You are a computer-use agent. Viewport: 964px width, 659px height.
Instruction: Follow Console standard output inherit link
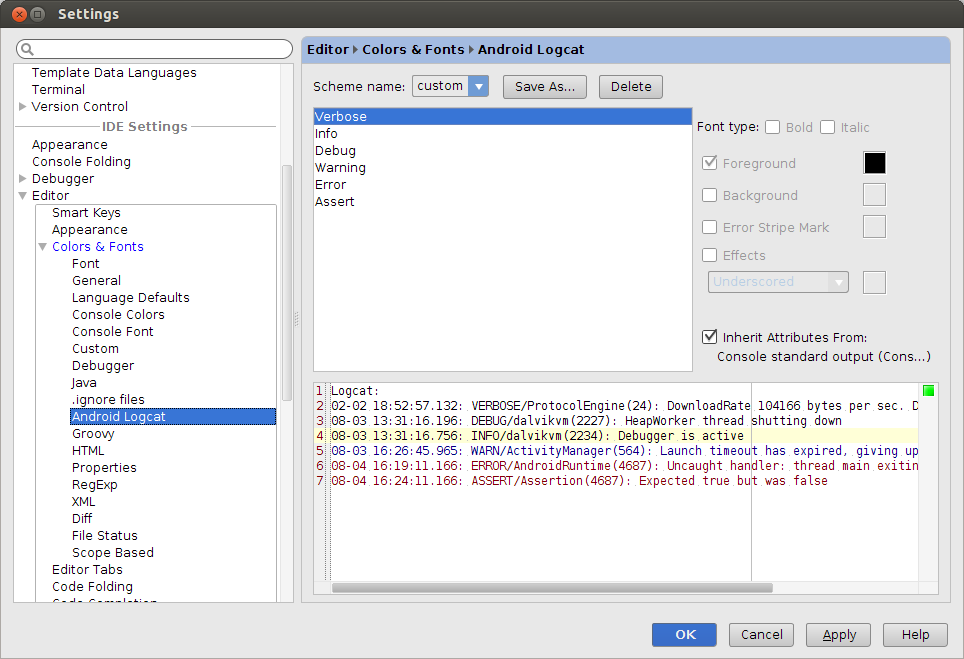(x=824, y=357)
